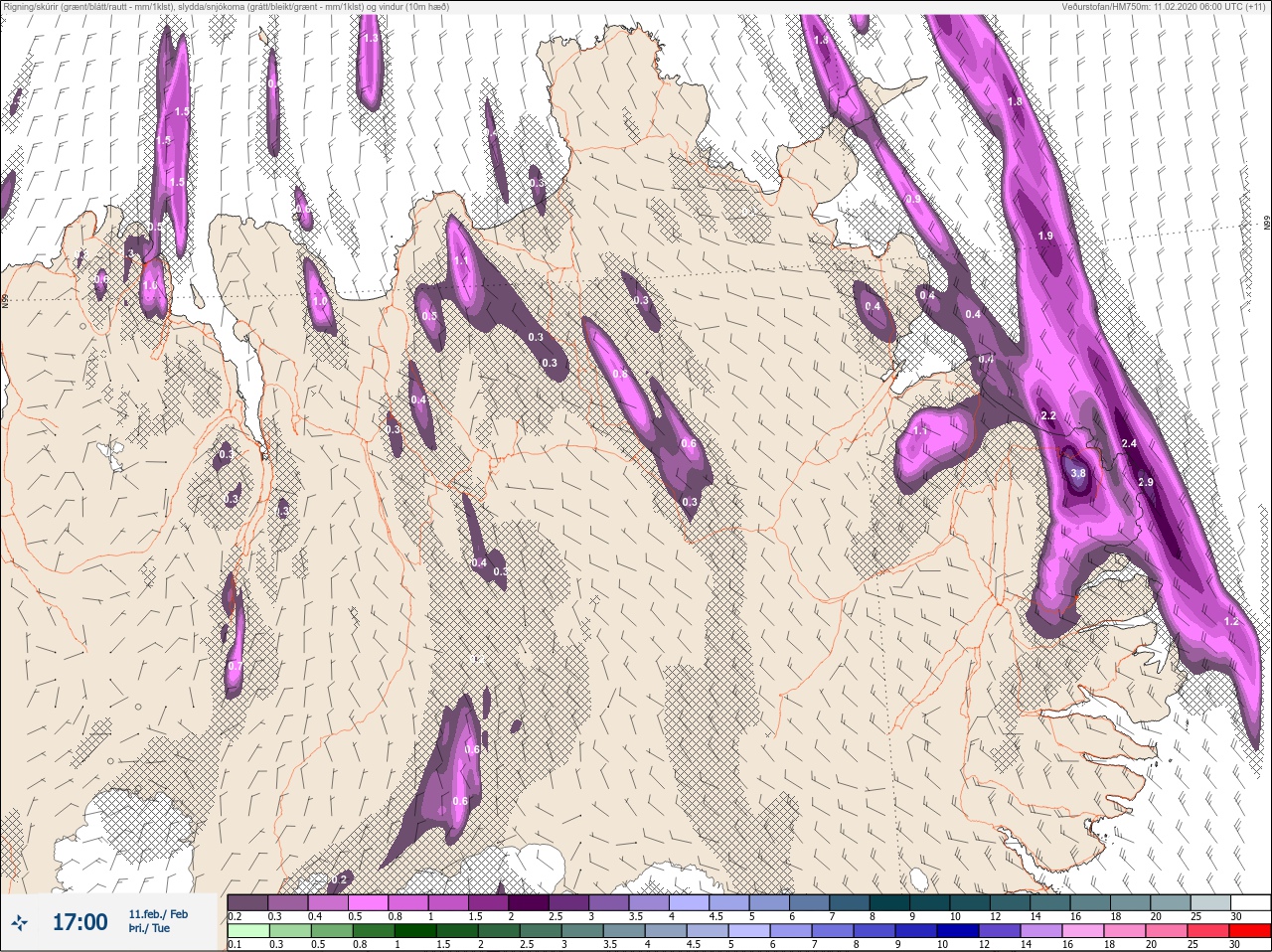The height and width of the screenshot is (952, 1272).
Task: Click the 1.2 value near the southeast band
Action: pos(1231,621)
